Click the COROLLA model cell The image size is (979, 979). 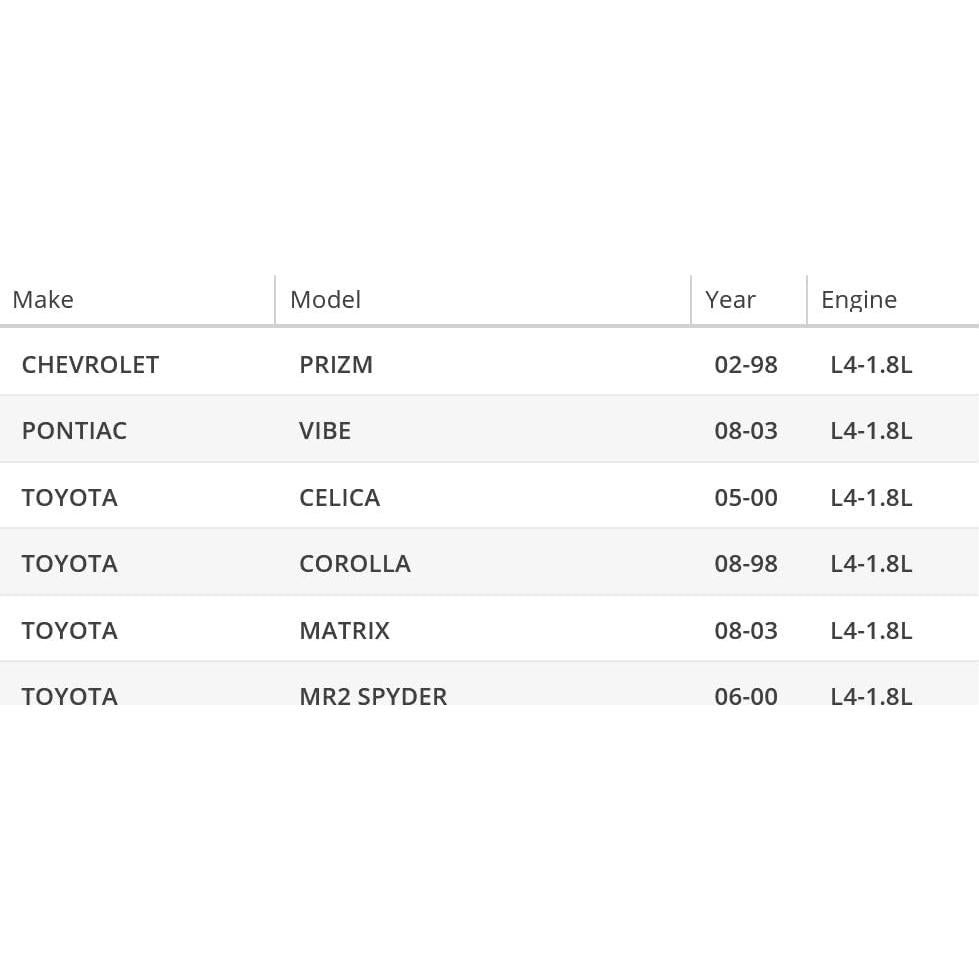click(x=355, y=564)
